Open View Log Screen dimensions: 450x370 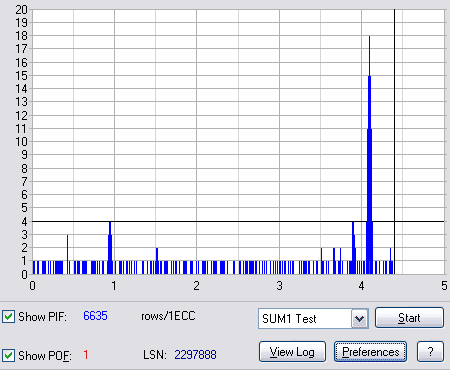(292, 352)
